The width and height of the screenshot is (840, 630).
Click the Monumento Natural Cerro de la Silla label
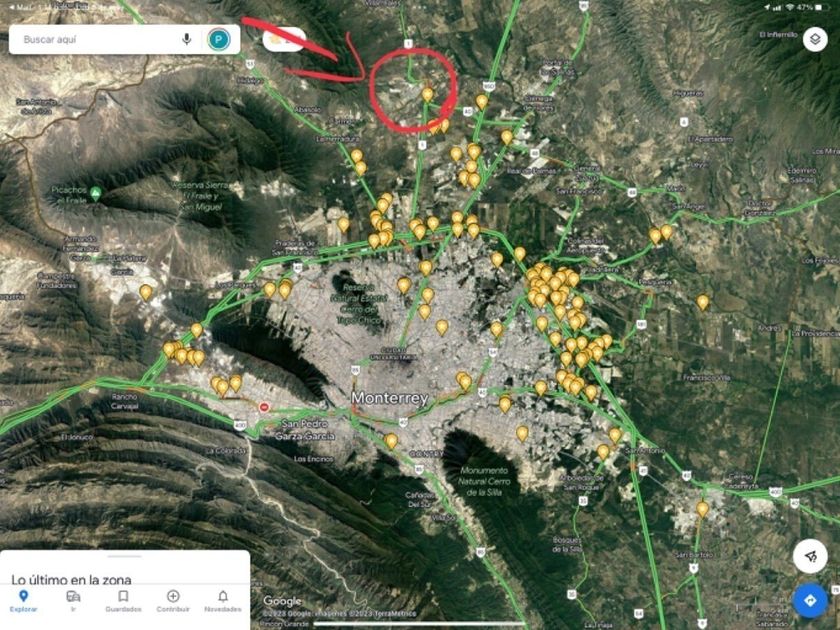coord(484,481)
